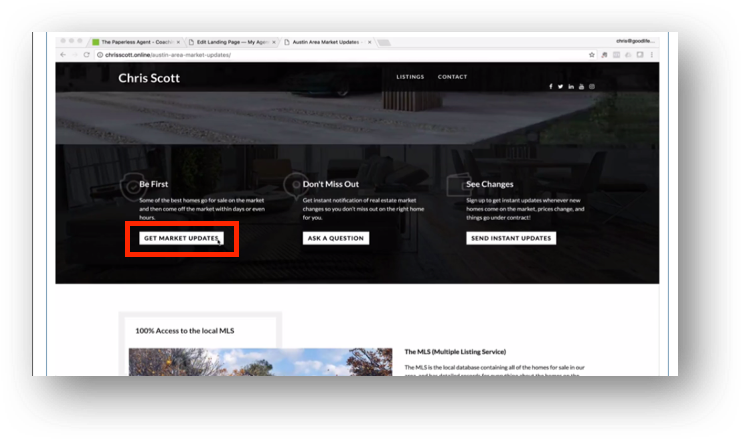Open the Contact menu item
This screenshot has width=743, height=441.
(x=453, y=77)
